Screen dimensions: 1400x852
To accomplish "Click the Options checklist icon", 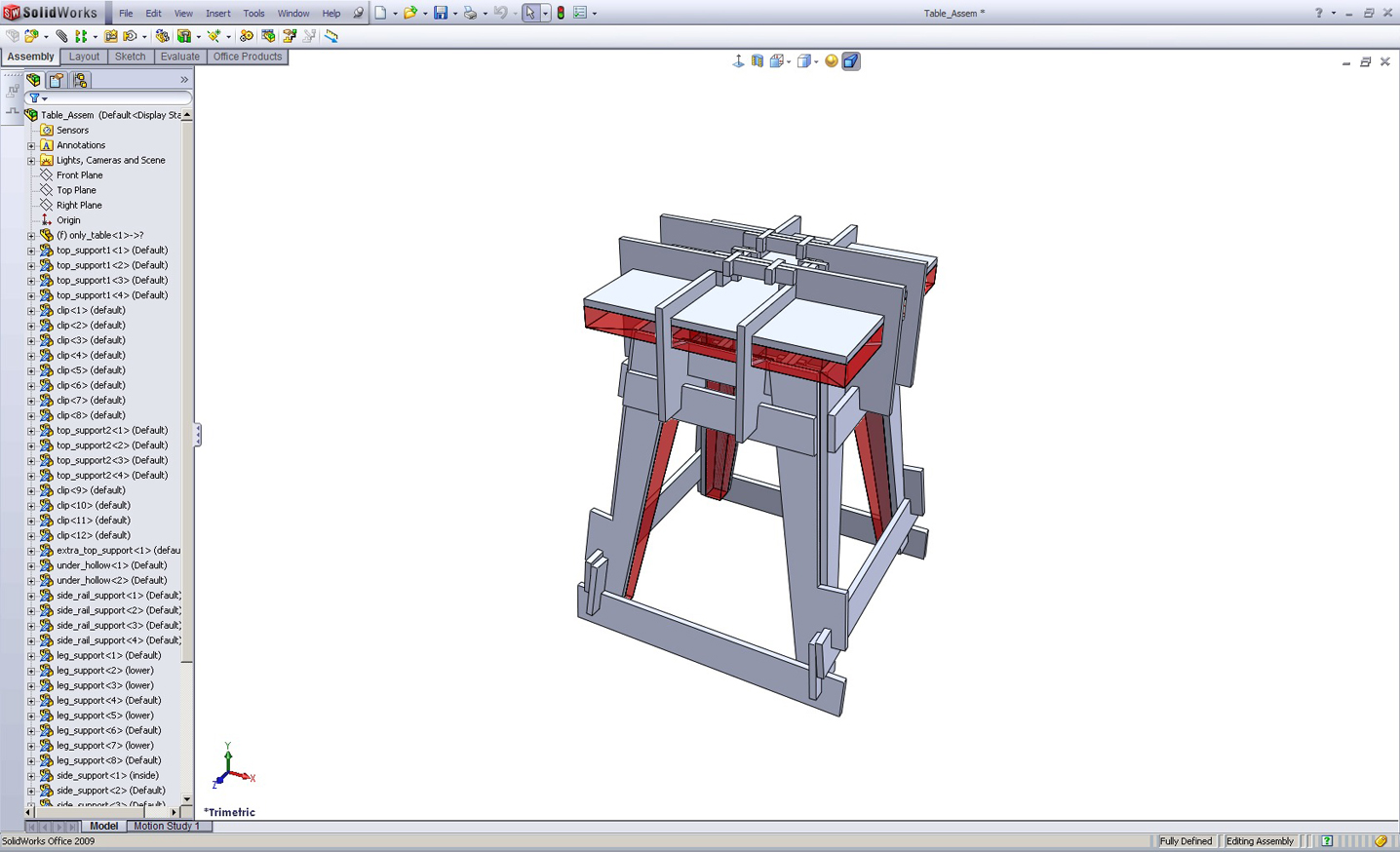I will click(x=580, y=13).
